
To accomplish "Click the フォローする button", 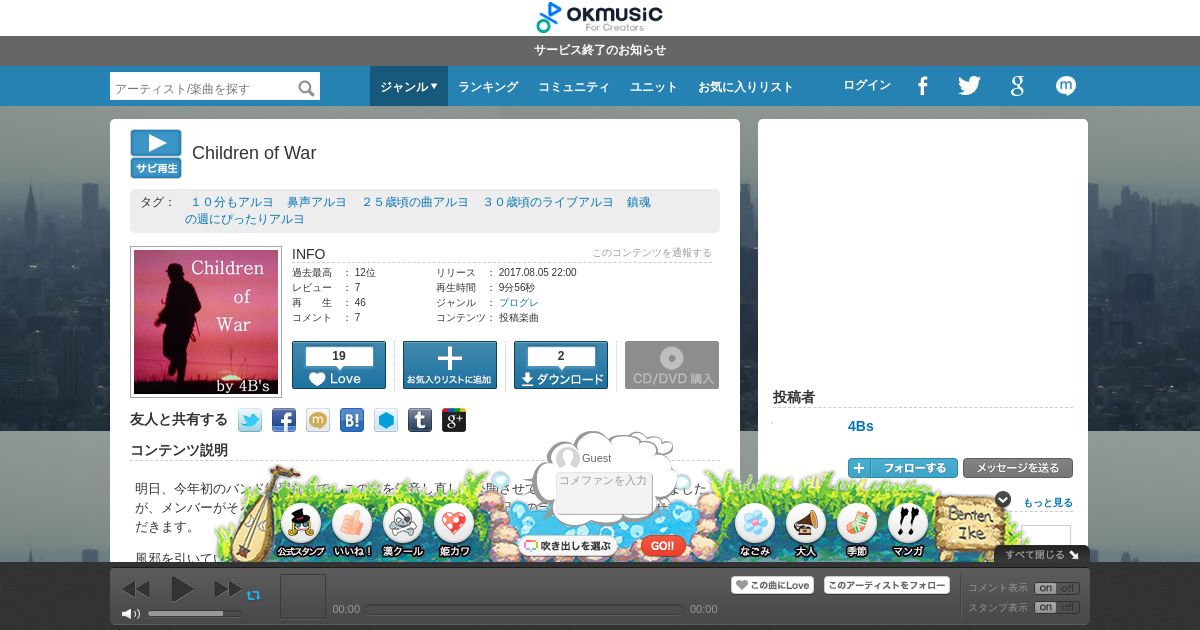I will coord(903,468).
